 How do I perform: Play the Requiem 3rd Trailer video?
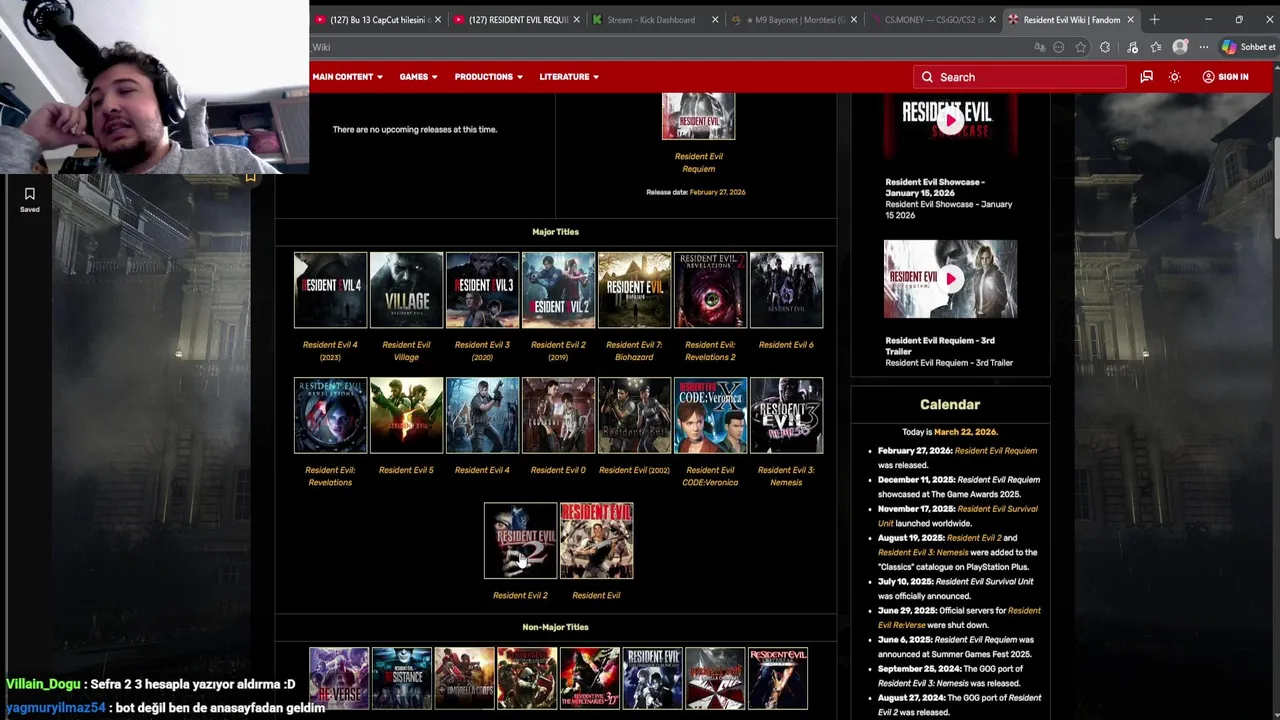(950, 279)
